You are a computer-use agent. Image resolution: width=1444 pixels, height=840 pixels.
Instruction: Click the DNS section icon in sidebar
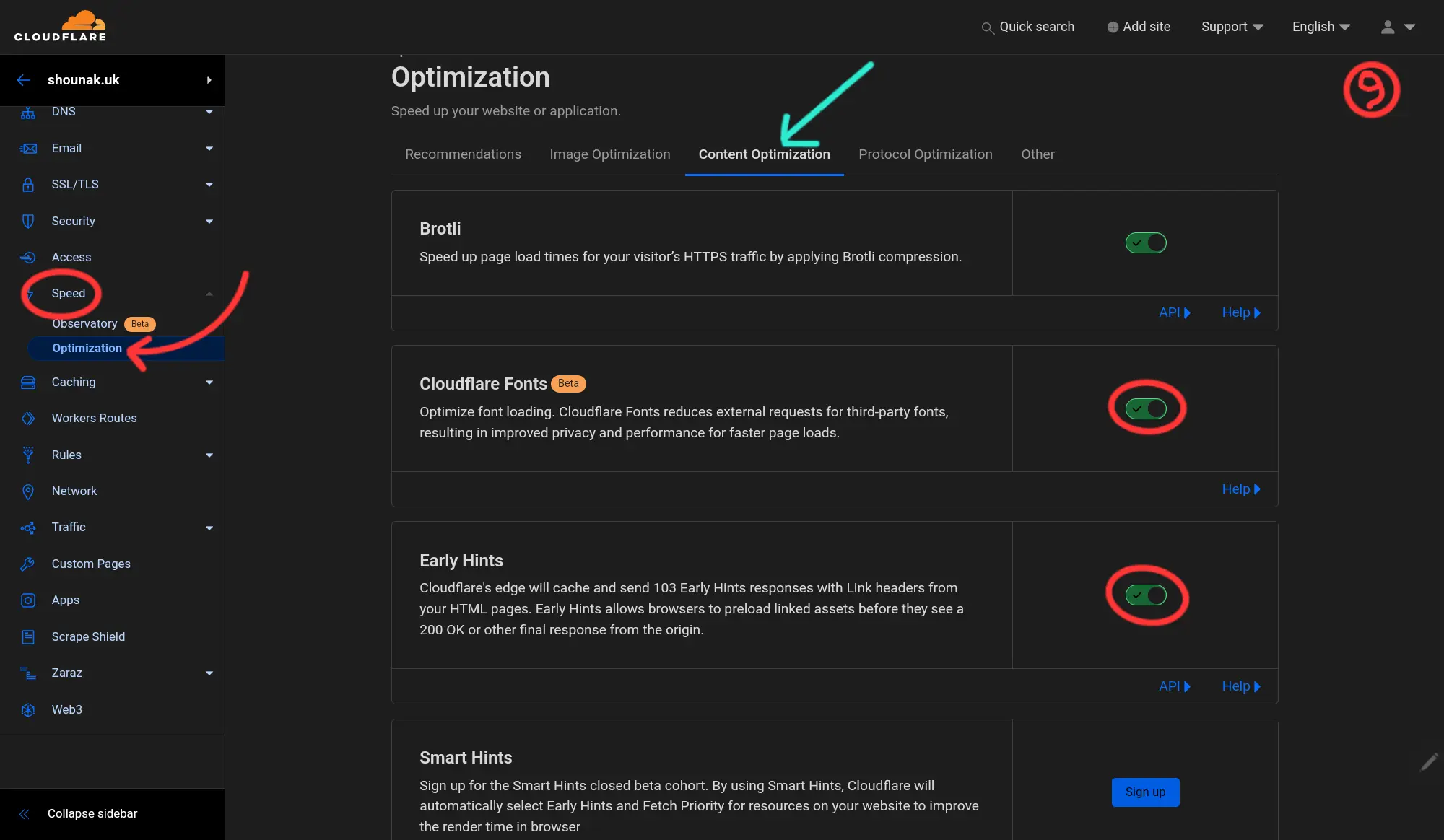click(x=28, y=112)
